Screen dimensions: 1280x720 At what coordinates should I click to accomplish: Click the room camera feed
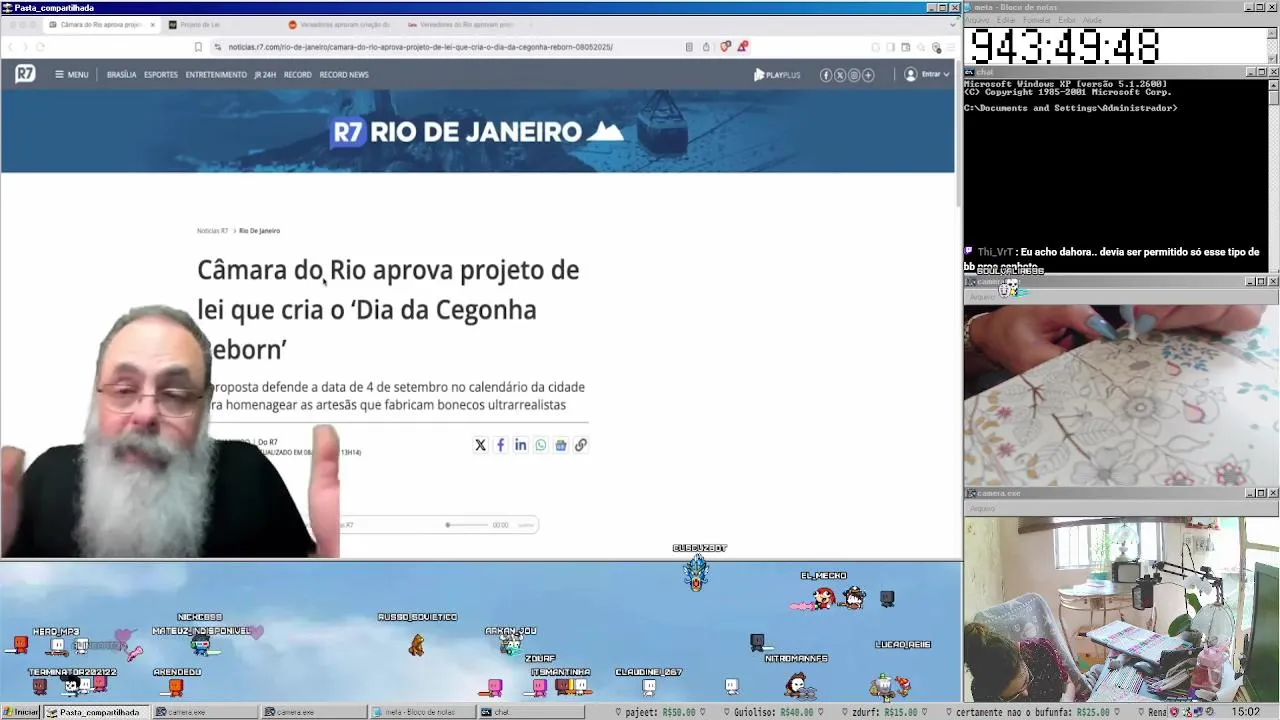click(1121, 609)
